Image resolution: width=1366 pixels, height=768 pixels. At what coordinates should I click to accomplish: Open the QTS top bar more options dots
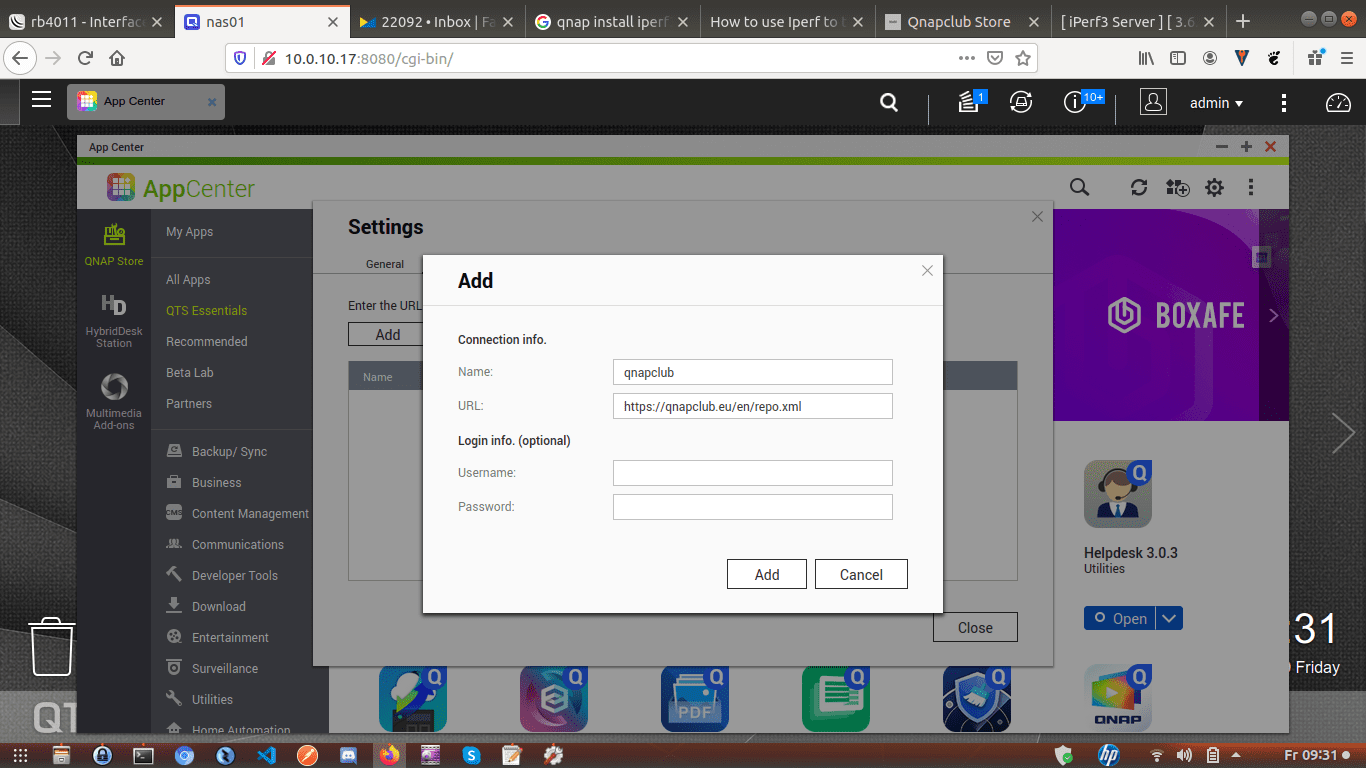tap(1284, 102)
